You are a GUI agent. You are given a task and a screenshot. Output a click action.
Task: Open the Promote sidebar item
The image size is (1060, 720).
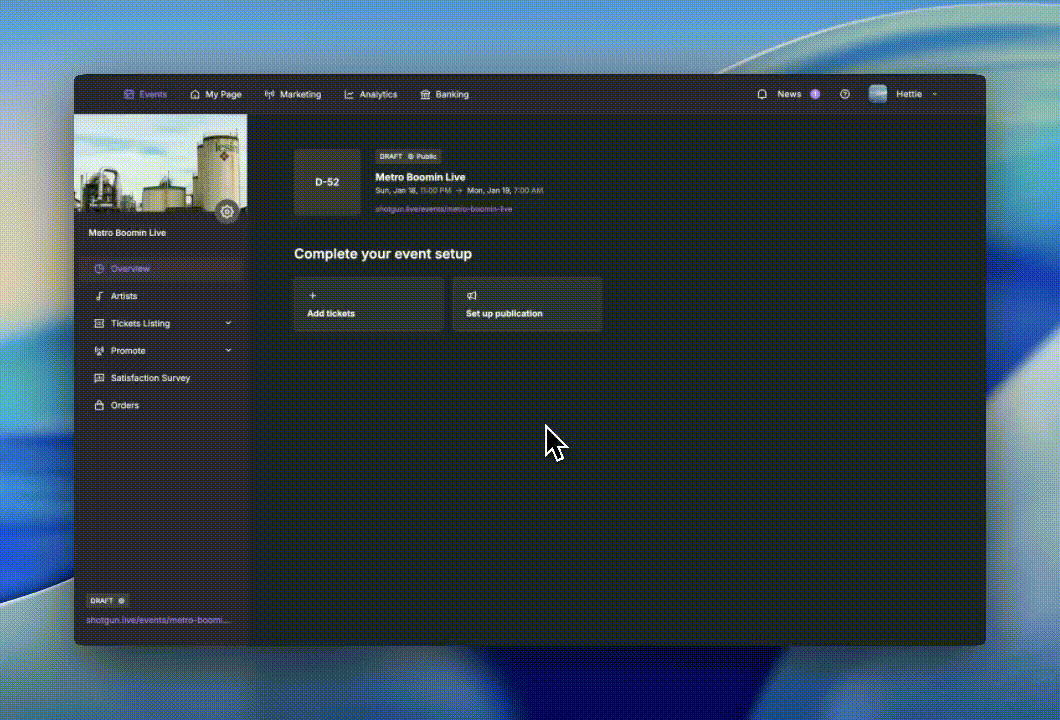click(161, 351)
